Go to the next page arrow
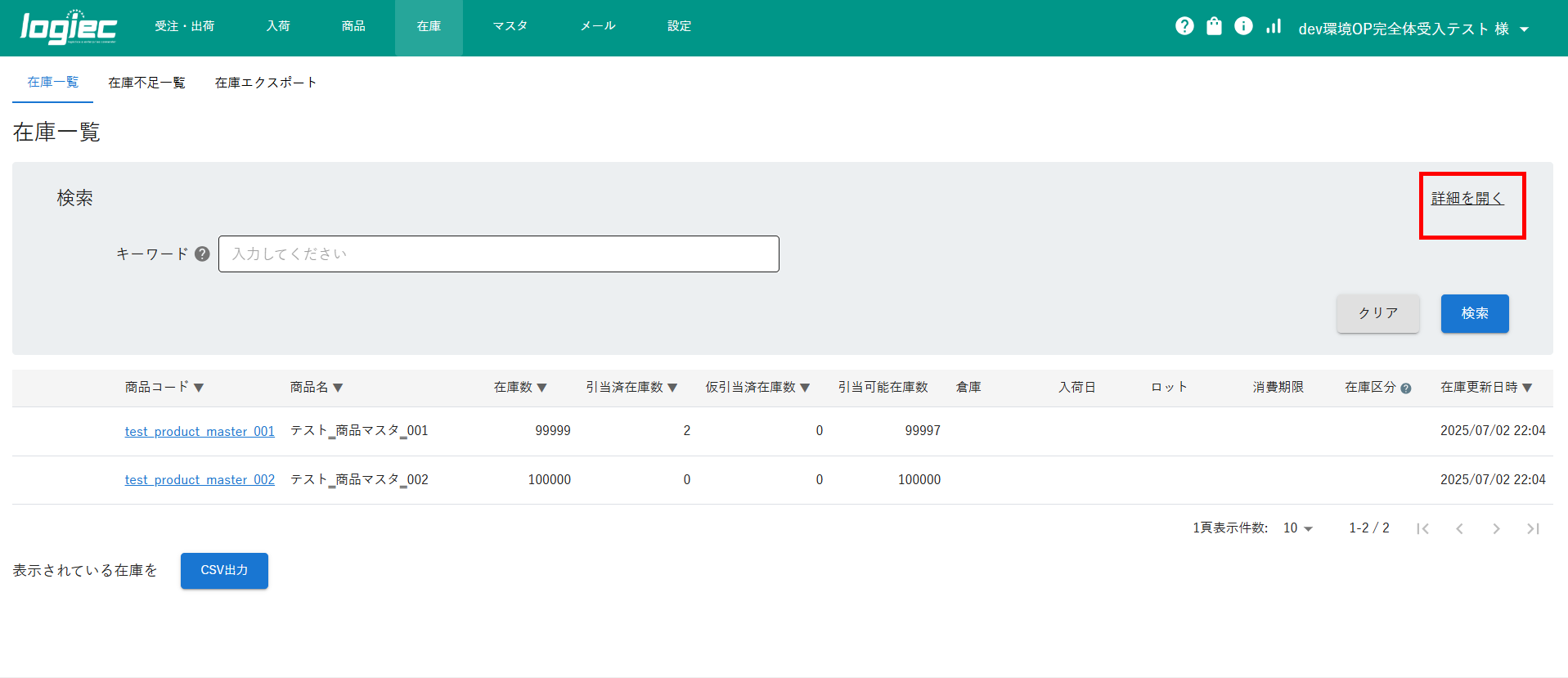1568x678 pixels. click(1496, 528)
